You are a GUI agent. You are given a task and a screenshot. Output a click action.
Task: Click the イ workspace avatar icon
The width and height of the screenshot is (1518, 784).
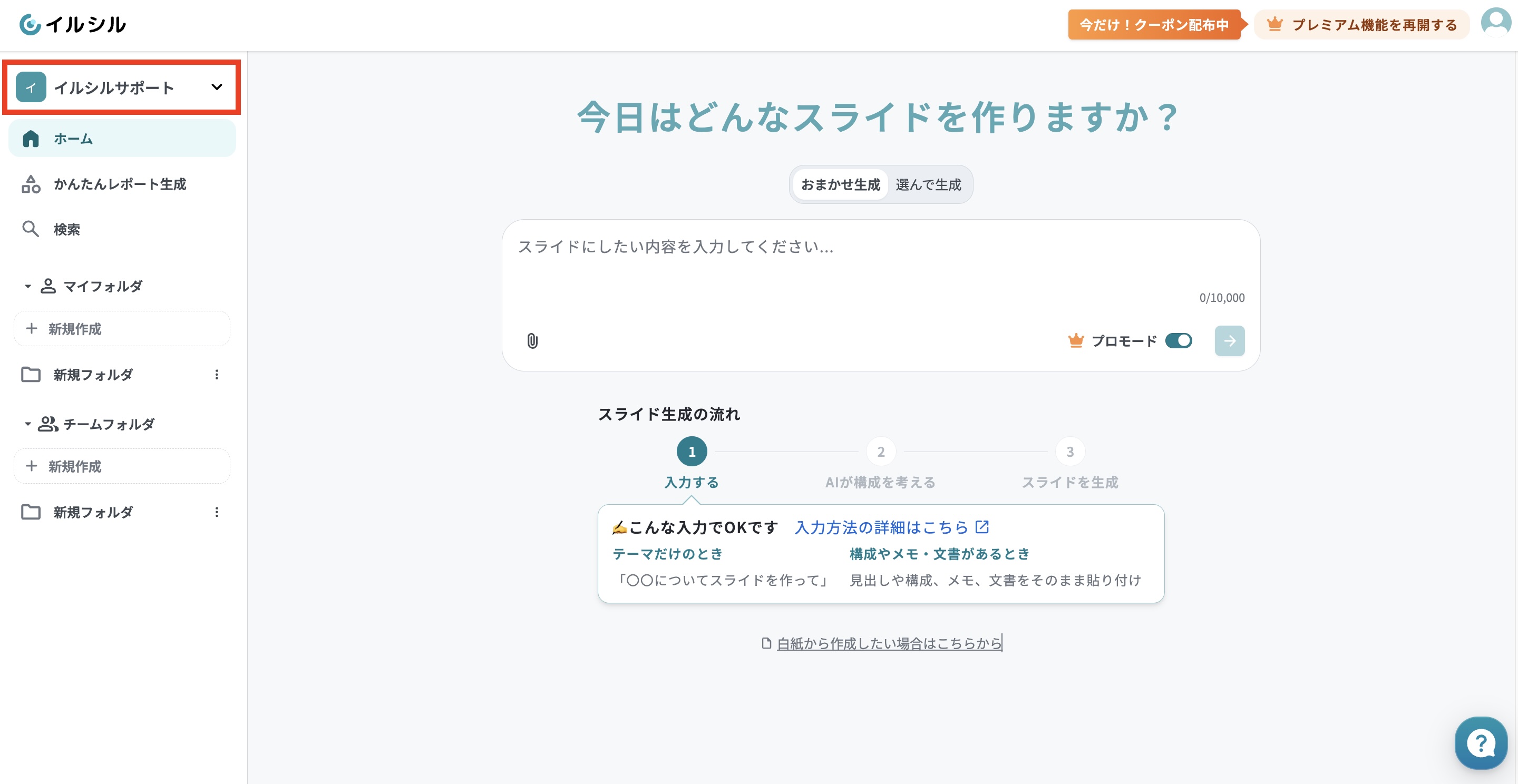(31, 87)
